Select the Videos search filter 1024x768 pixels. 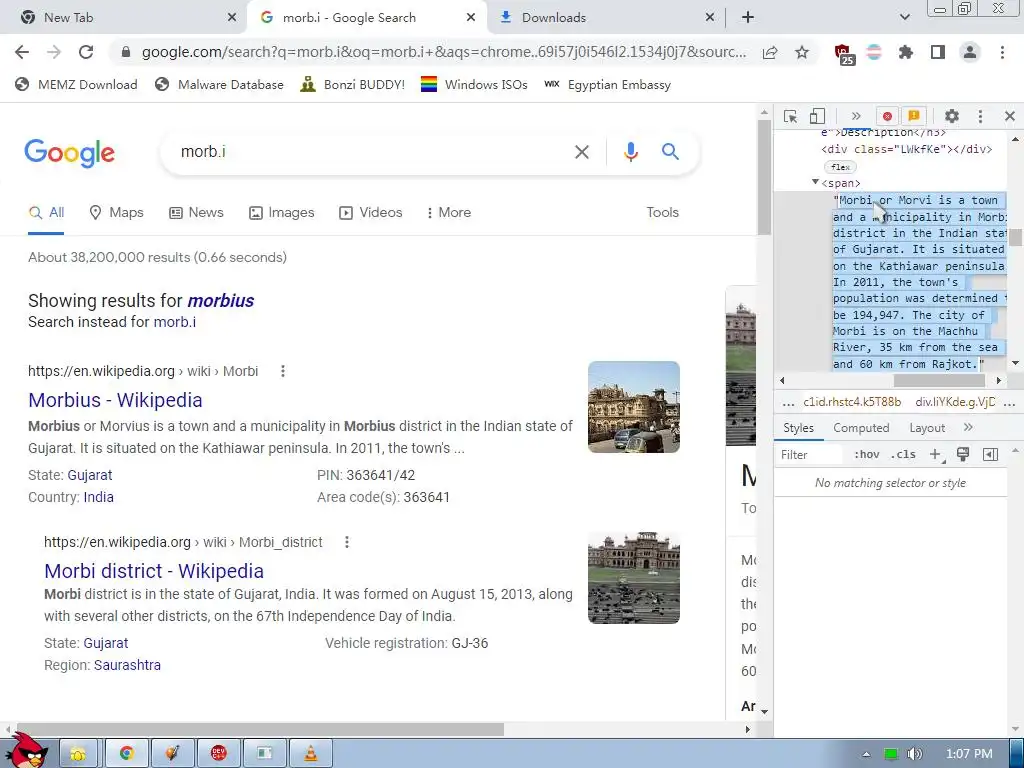click(x=370, y=212)
